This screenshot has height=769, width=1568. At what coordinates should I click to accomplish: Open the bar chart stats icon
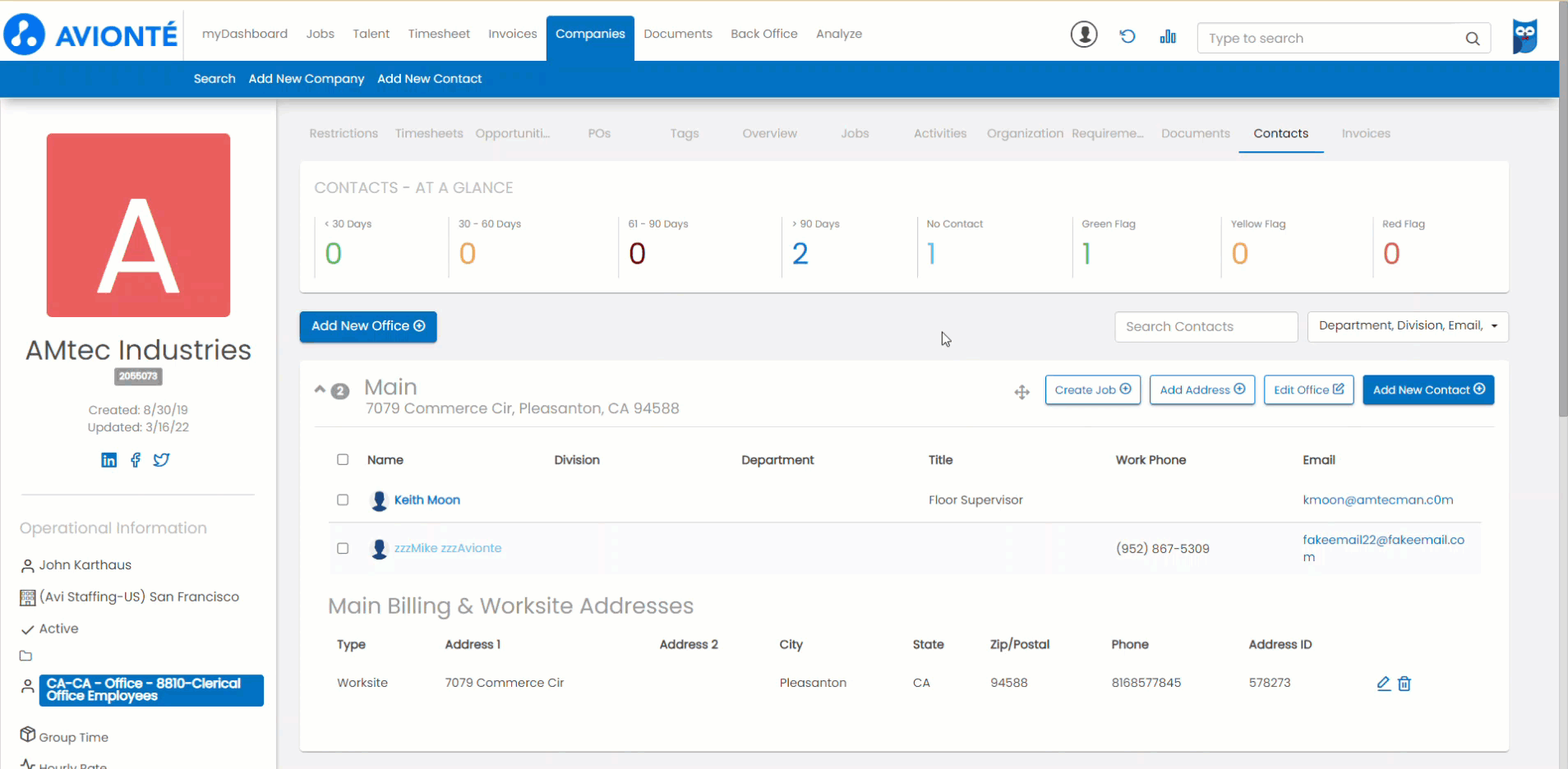coord(1168,36)
